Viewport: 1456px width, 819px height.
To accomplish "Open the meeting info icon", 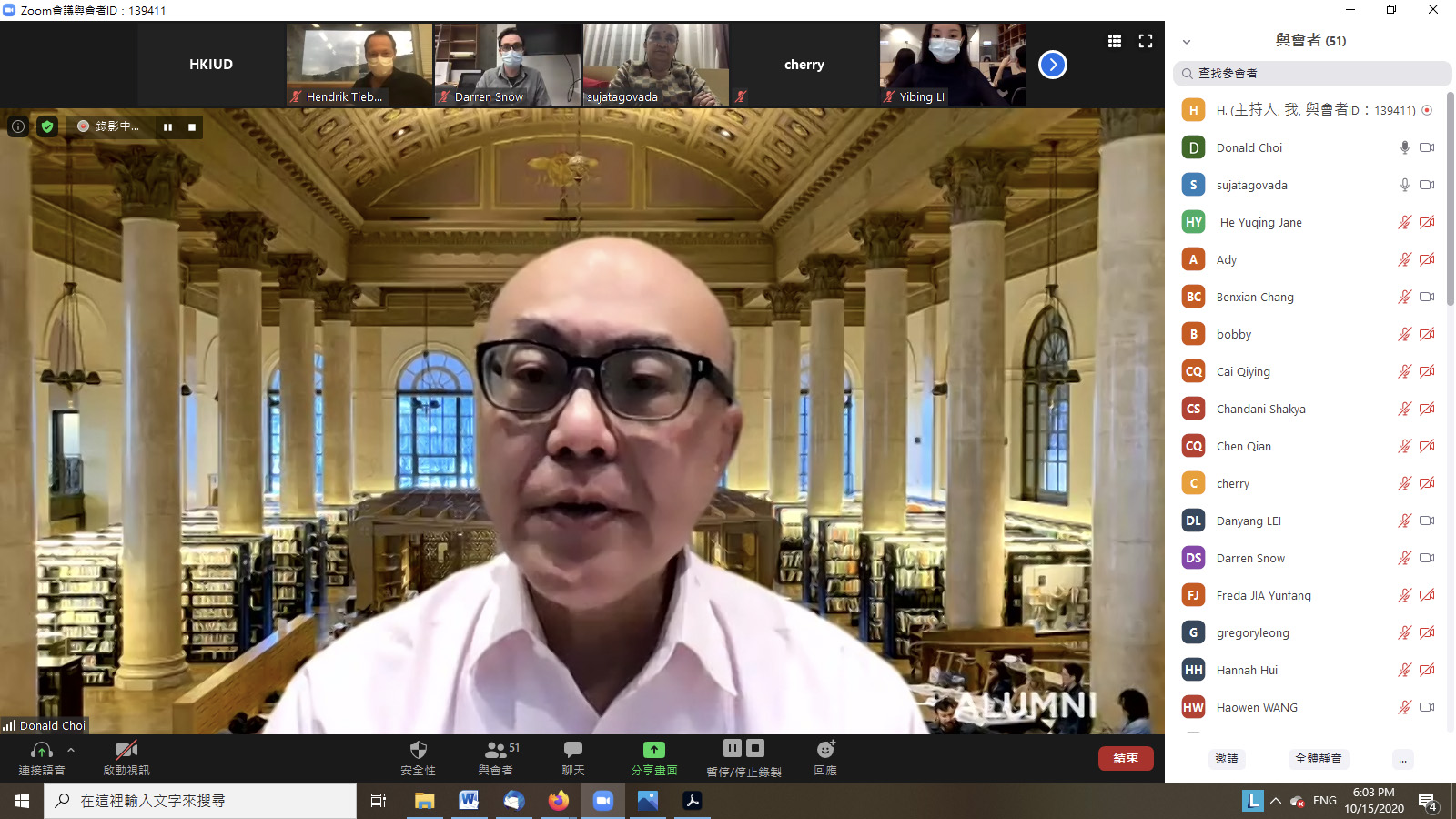I will (17, 126).
